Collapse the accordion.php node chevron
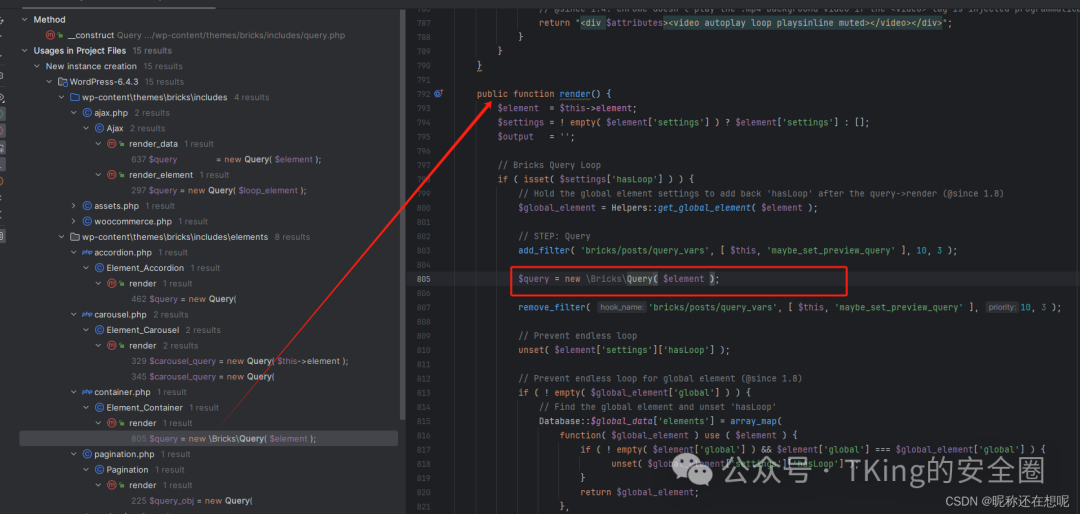Screen dimensions: 1080x514 click(x=74, y=253)
